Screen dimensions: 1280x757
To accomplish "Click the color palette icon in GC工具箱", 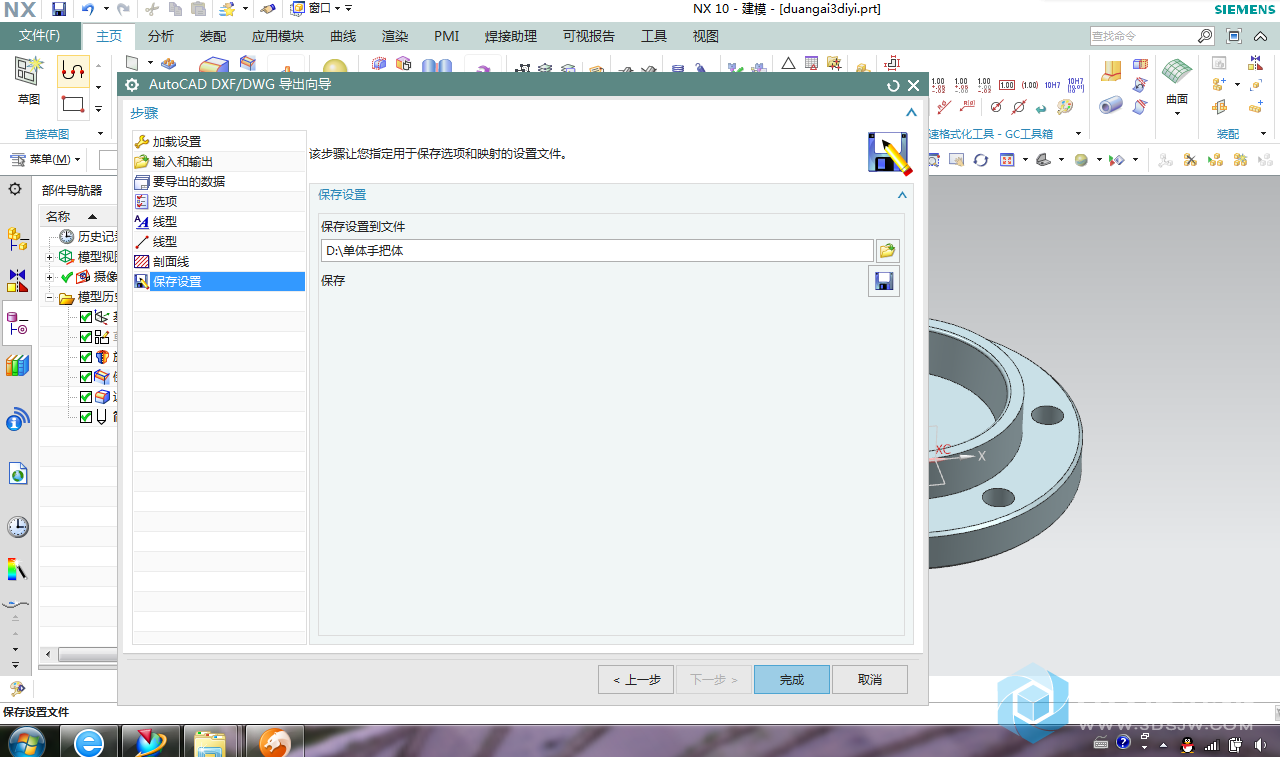I will [1066, 107].
